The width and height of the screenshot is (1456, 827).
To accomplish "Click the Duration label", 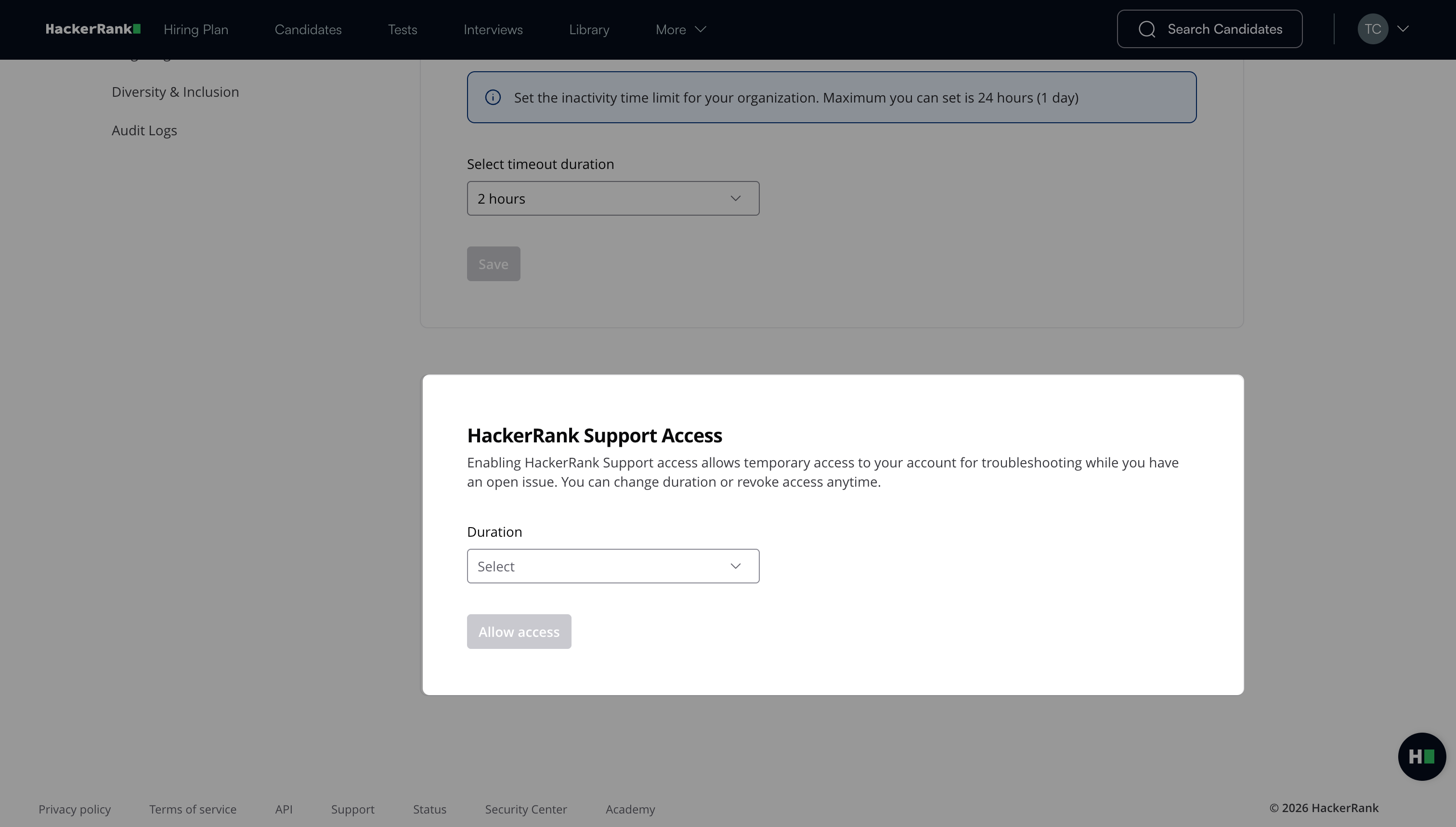I will click(494, 531).
